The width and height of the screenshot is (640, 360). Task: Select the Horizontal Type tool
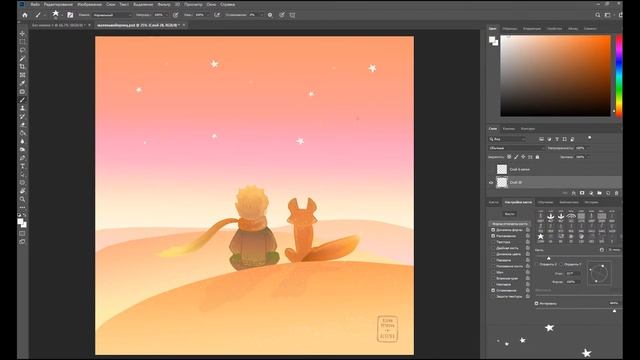tap(22, 166)
